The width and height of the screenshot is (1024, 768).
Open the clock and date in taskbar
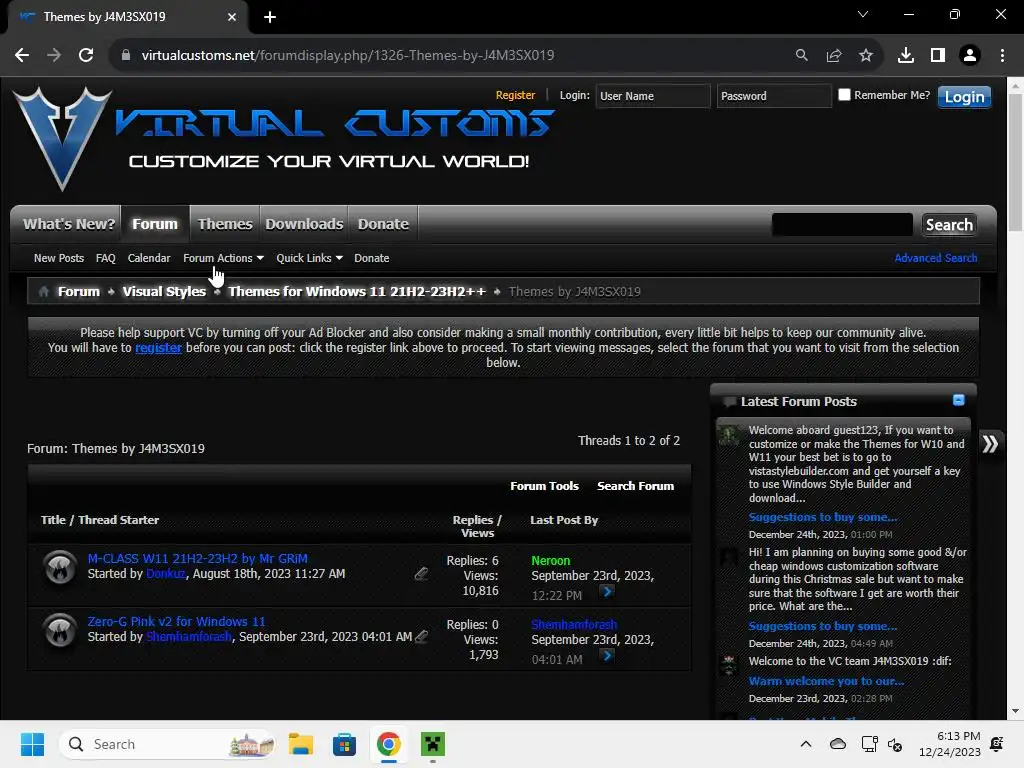[x=950, y=744]
